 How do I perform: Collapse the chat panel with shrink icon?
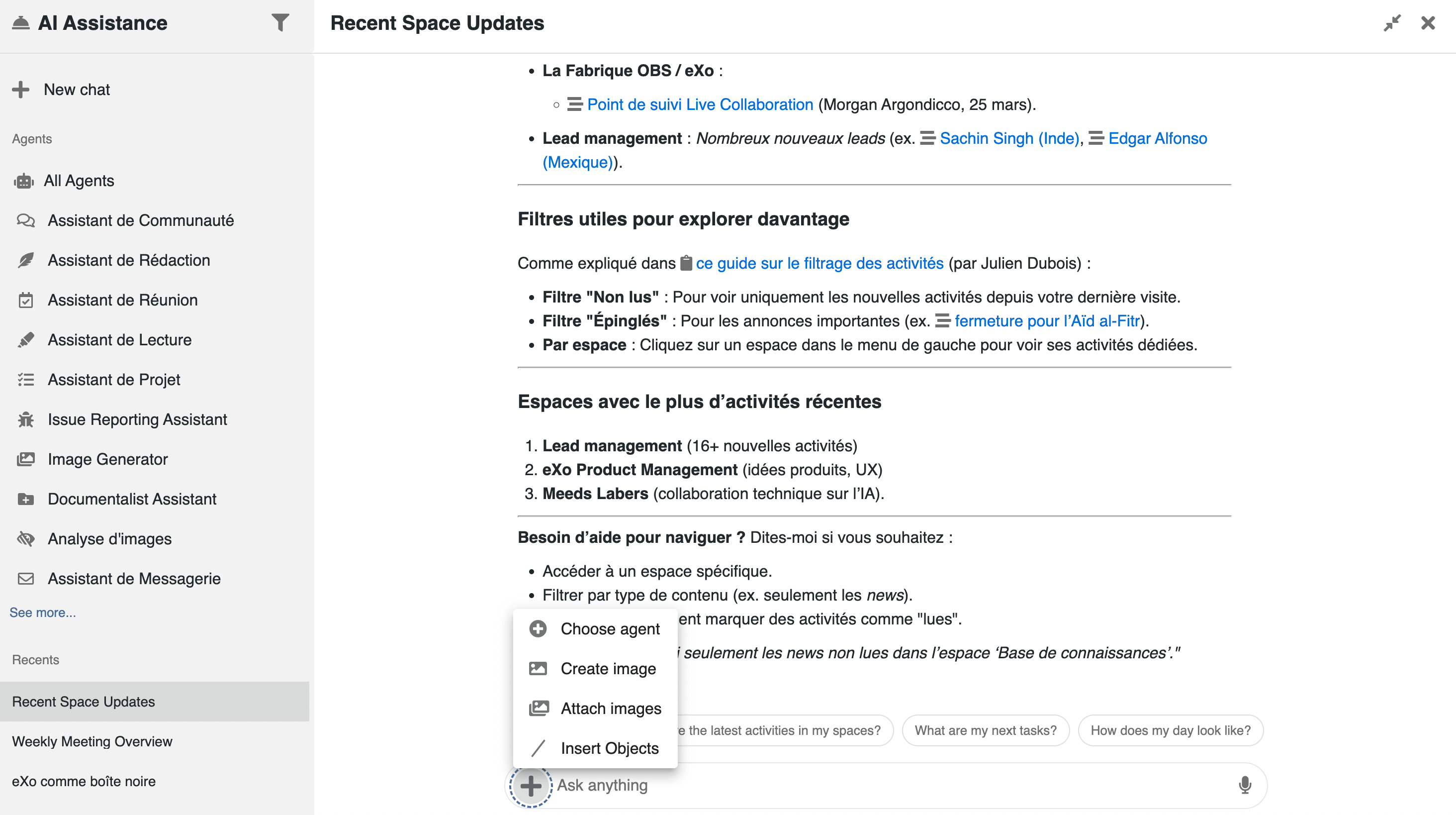[x=1392, y=23]
